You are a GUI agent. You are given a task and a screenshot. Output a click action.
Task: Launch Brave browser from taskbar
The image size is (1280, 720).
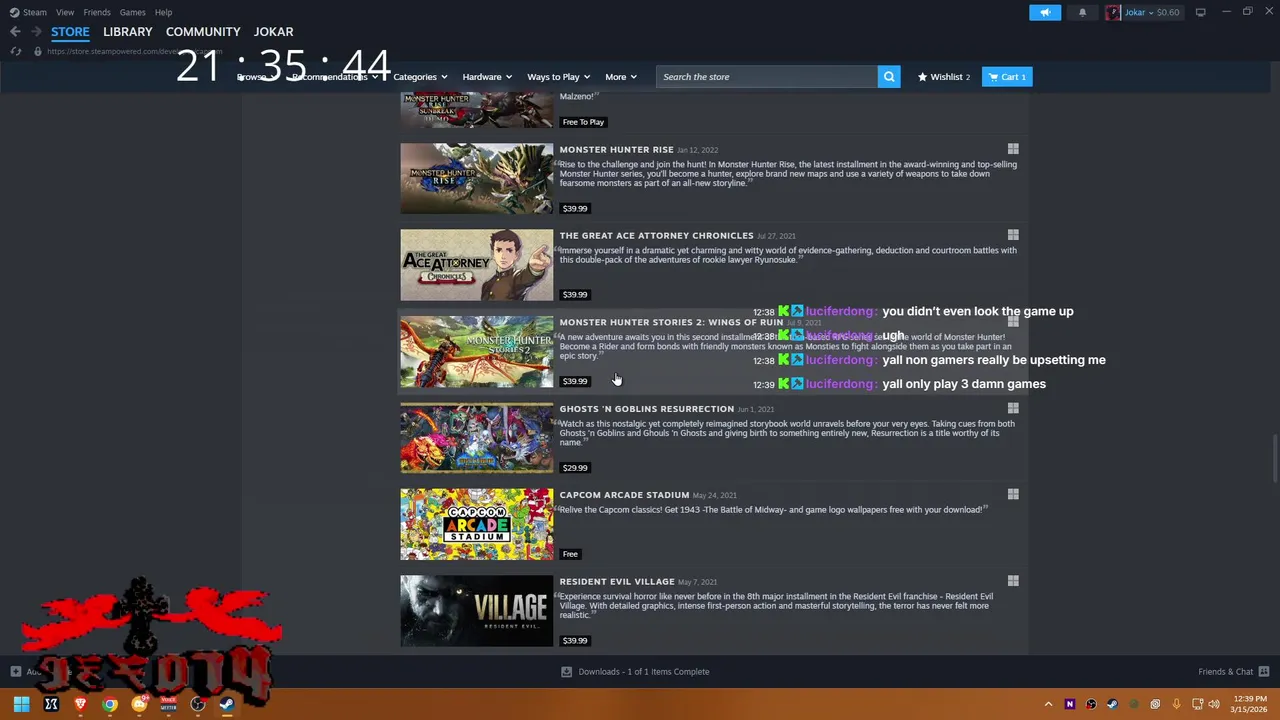pos(80,704)
